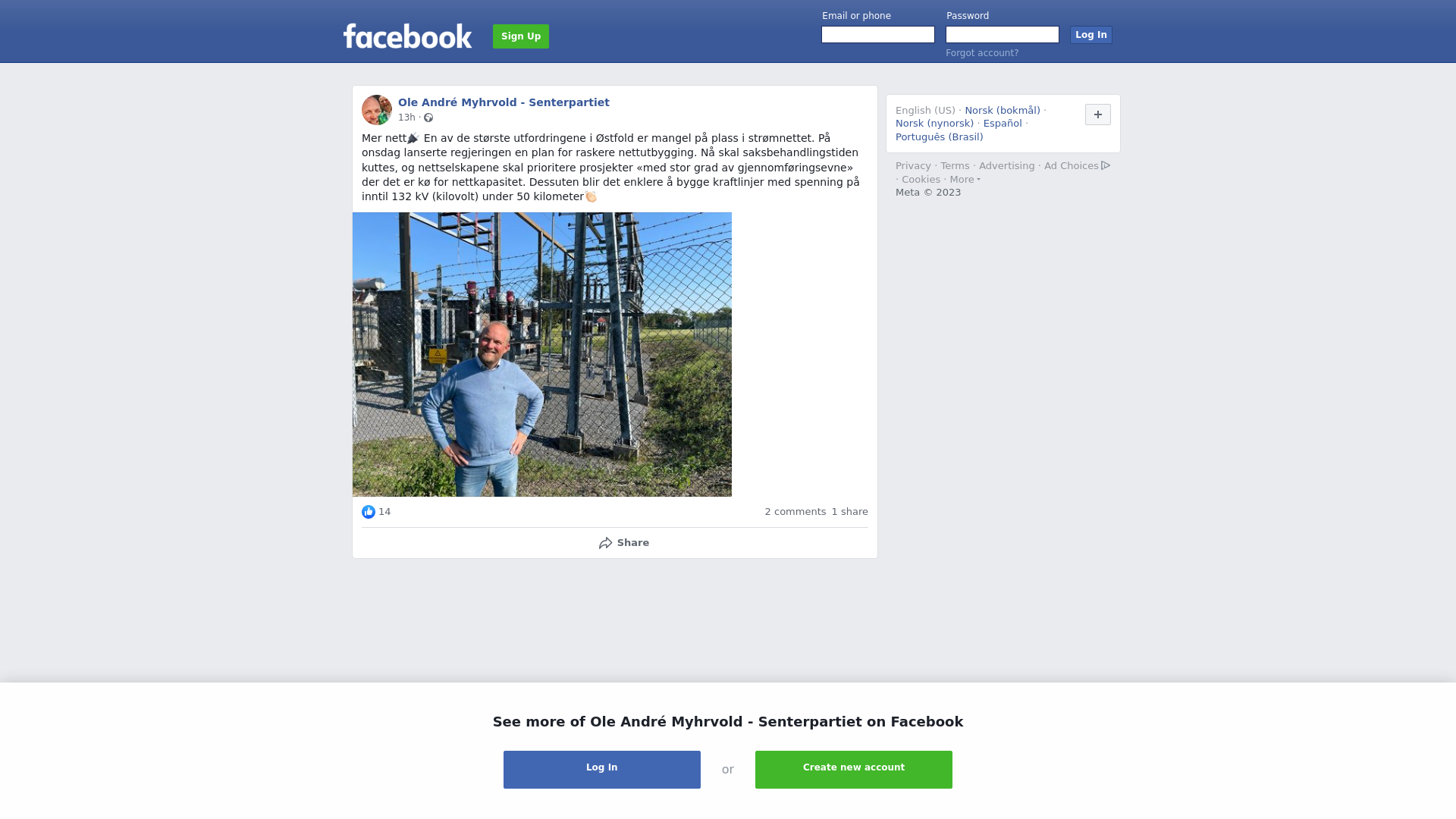This screenshot has width=1456, height=819.
Task: Open Ole André Myhrvold's profile picture
Action: coord(377,110)
